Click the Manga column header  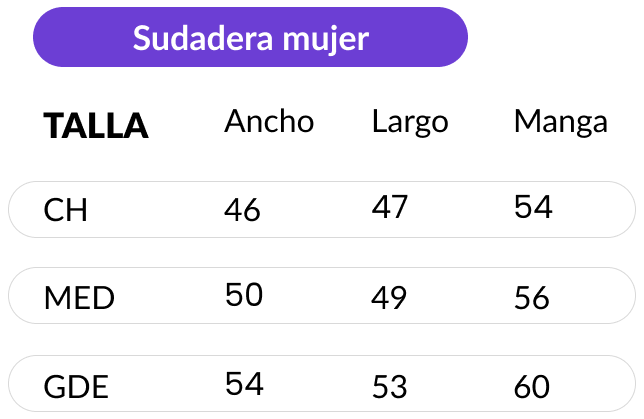[561, 123]
